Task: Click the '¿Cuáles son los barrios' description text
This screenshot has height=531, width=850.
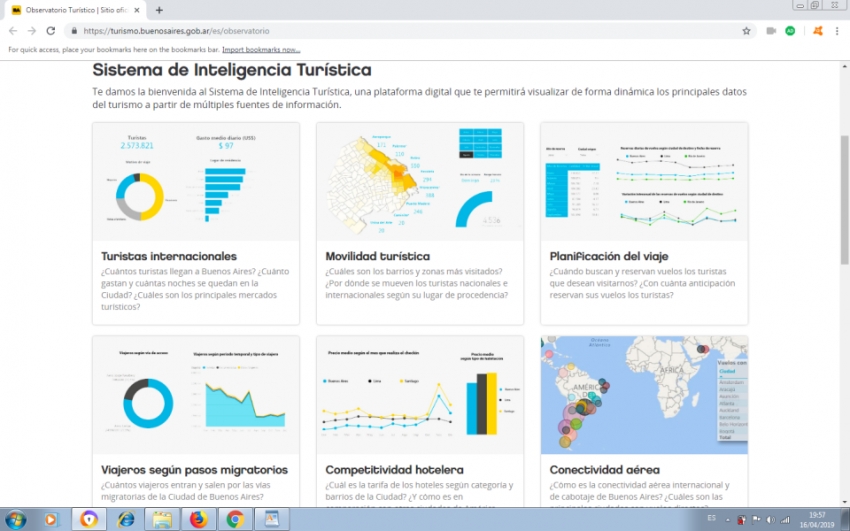Action: (x=416, y=283)
